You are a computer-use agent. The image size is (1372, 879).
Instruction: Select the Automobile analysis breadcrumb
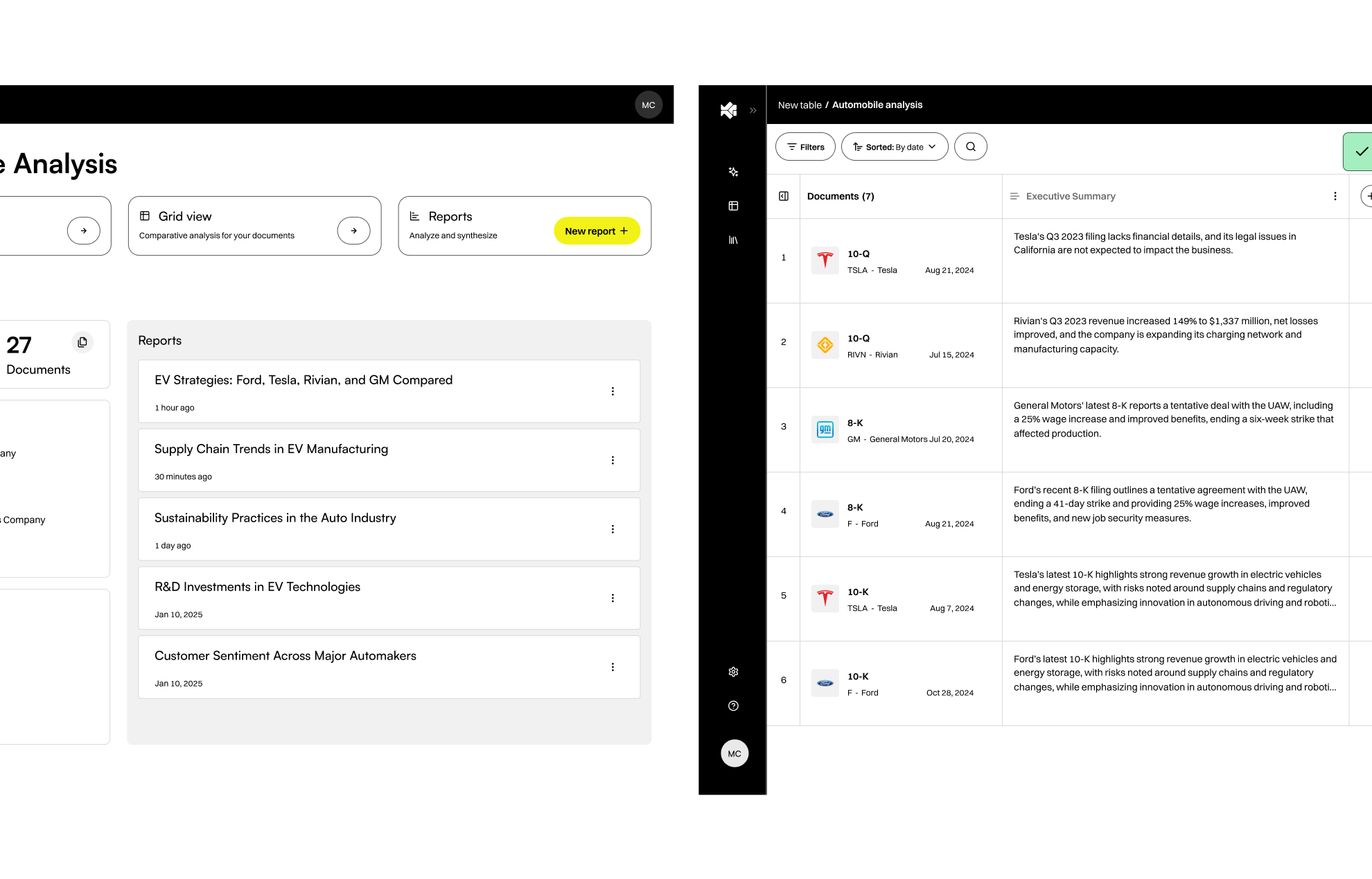(877, 105)
